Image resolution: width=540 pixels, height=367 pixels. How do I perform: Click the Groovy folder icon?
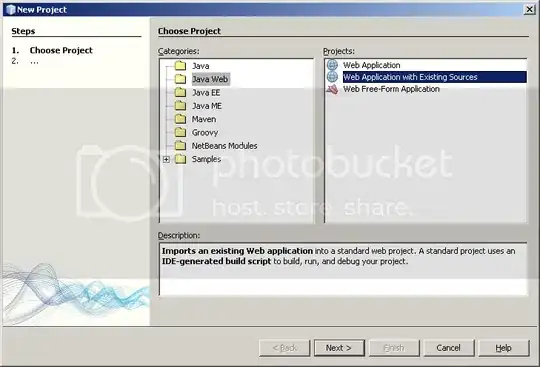pyautogui.click(x=180, y=132)
